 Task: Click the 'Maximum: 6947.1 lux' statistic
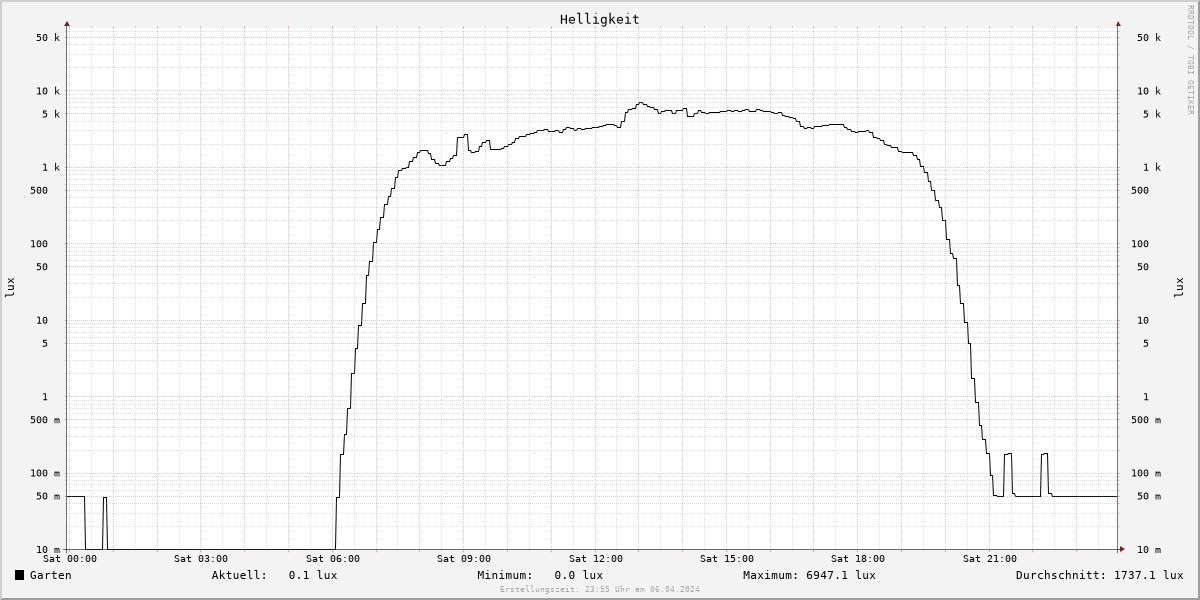pos(809,575)
